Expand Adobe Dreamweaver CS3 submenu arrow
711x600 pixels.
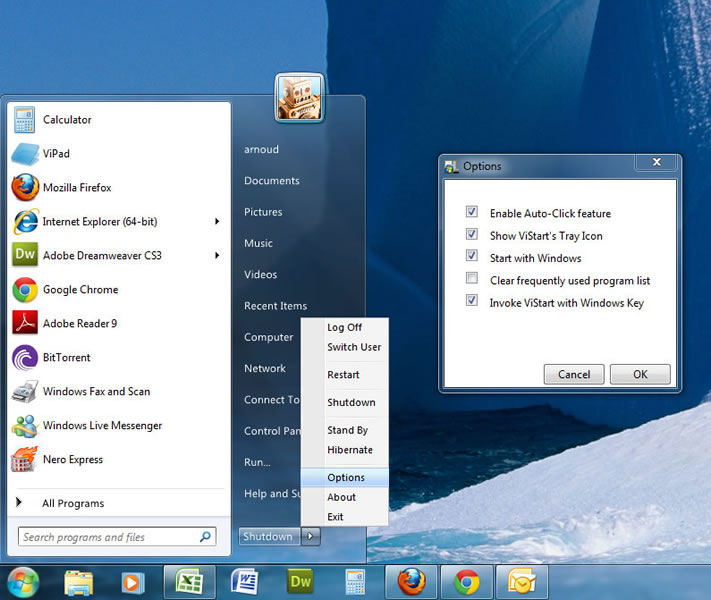(217, 256)
